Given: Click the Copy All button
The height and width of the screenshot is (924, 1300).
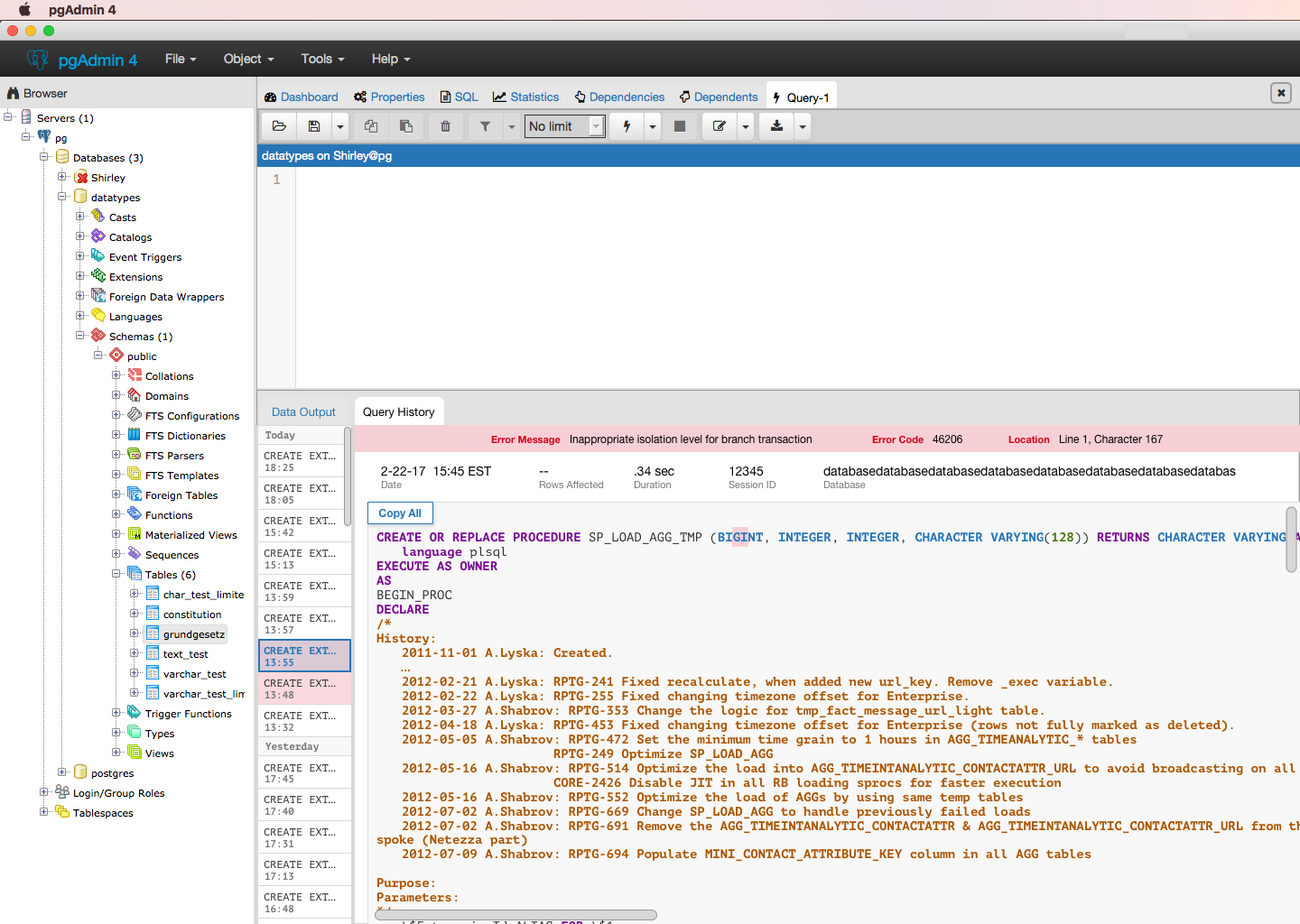Looking at the screenshot, I should pyautogui.click(x=400, y=513).
